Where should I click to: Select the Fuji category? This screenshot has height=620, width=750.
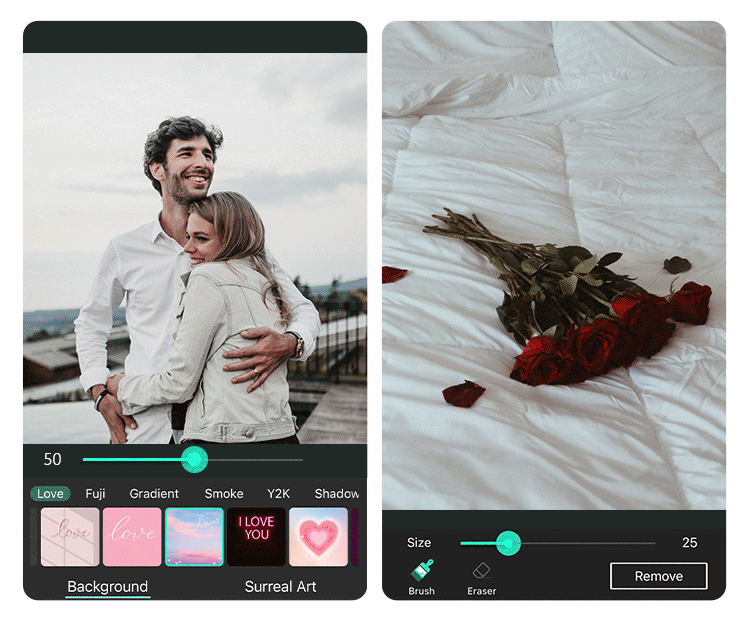(x=95, y=493)
